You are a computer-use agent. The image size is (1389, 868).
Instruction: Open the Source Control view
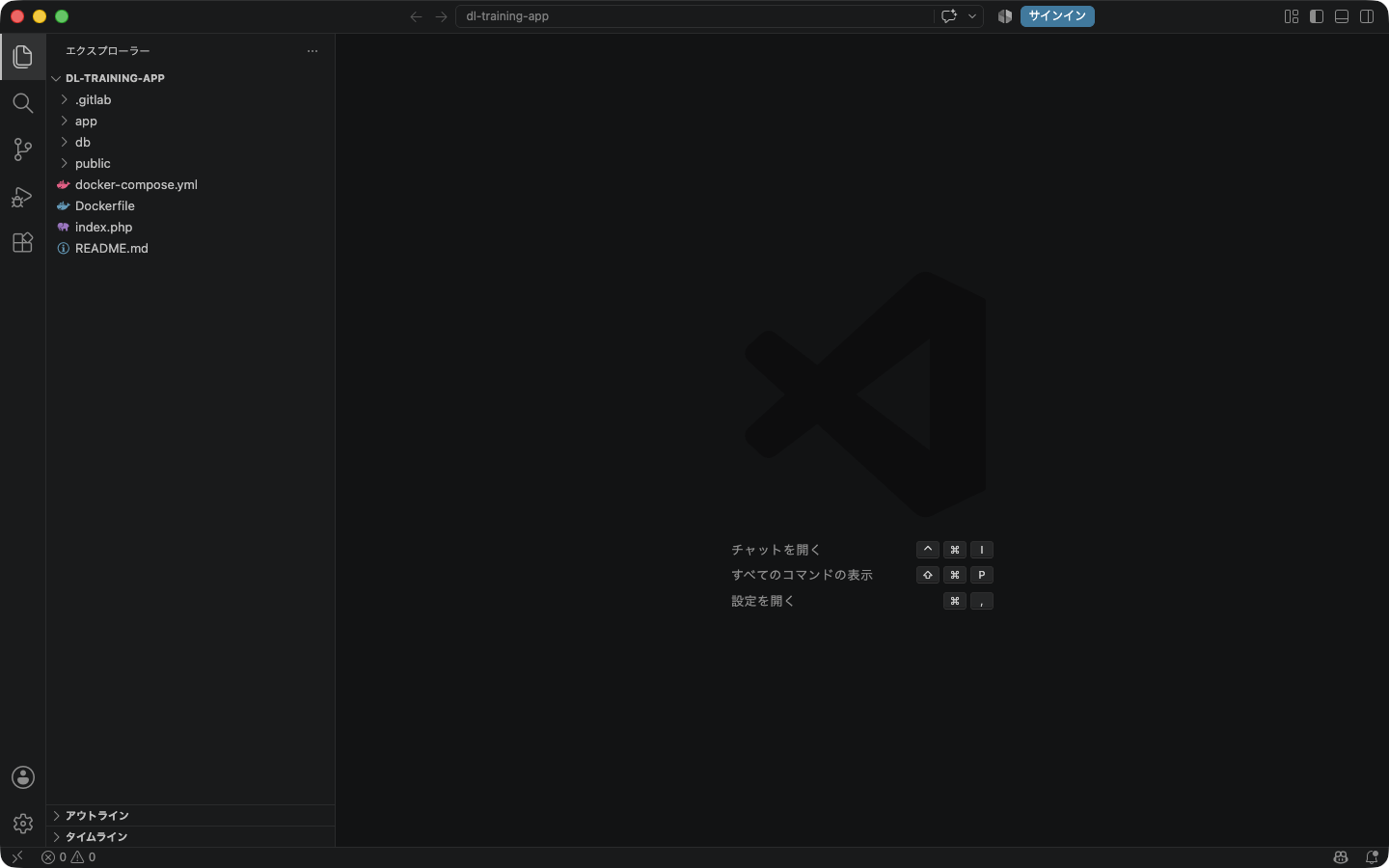23,149
